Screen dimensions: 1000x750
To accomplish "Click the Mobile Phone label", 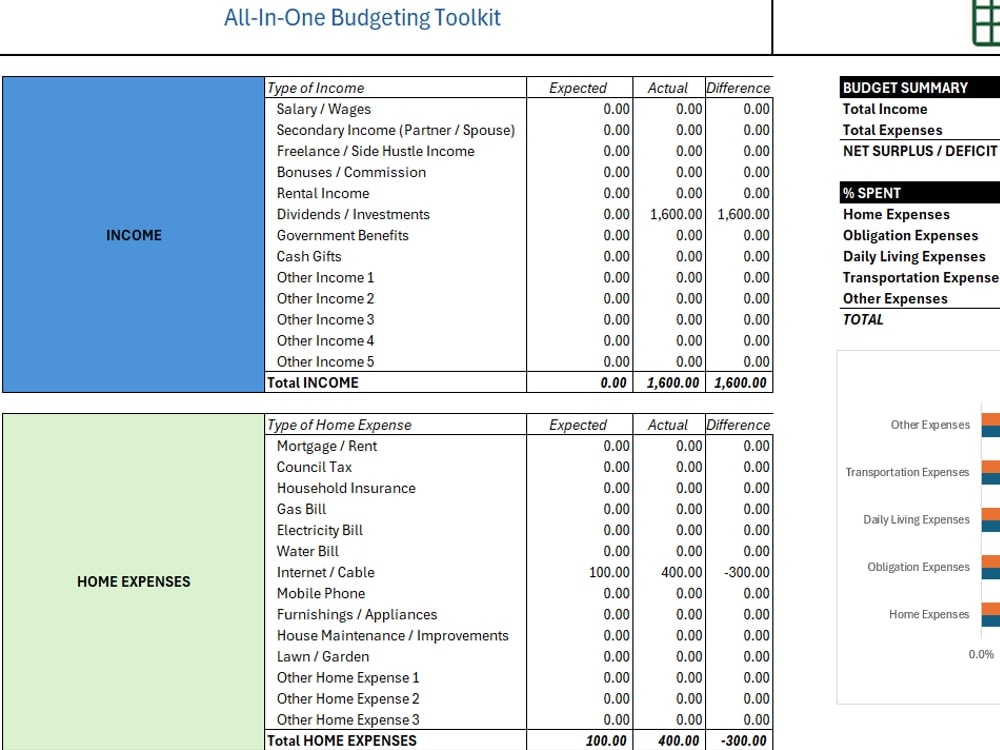I will coord(321,593).
